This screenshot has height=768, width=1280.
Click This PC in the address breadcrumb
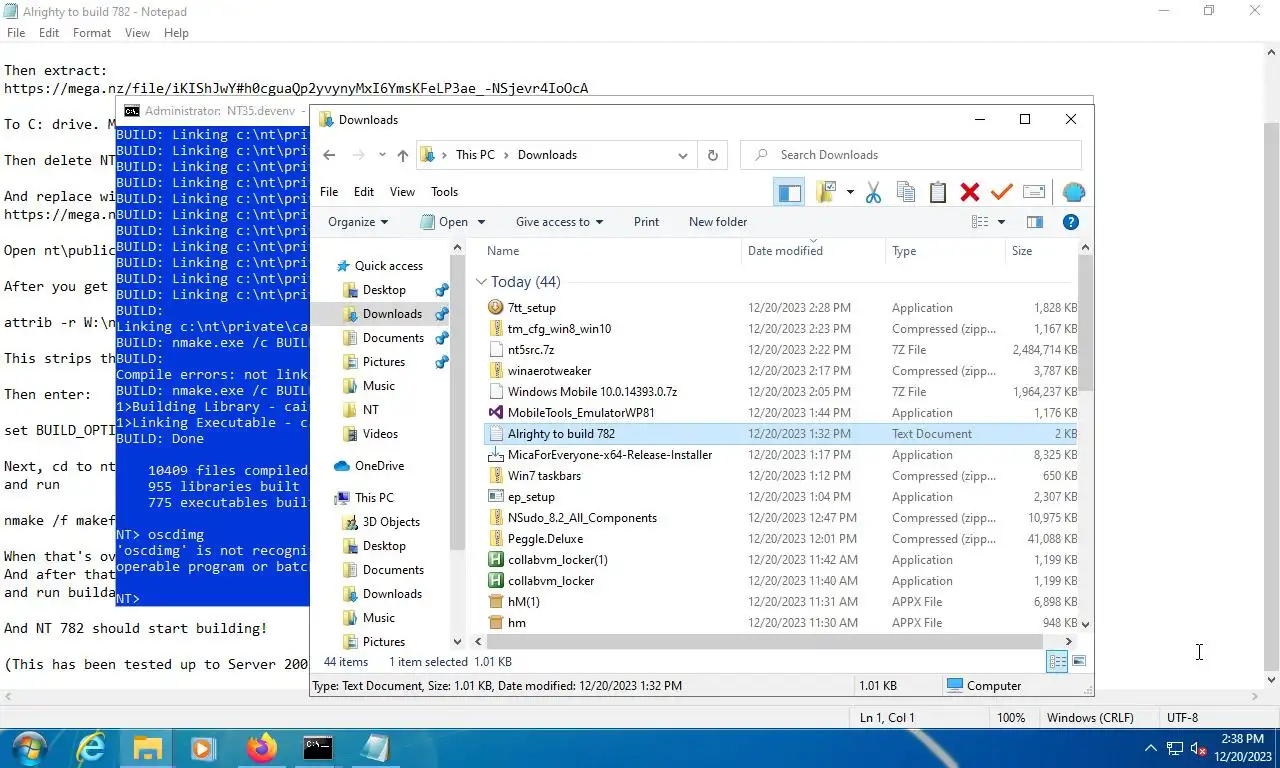coord(475,155)
